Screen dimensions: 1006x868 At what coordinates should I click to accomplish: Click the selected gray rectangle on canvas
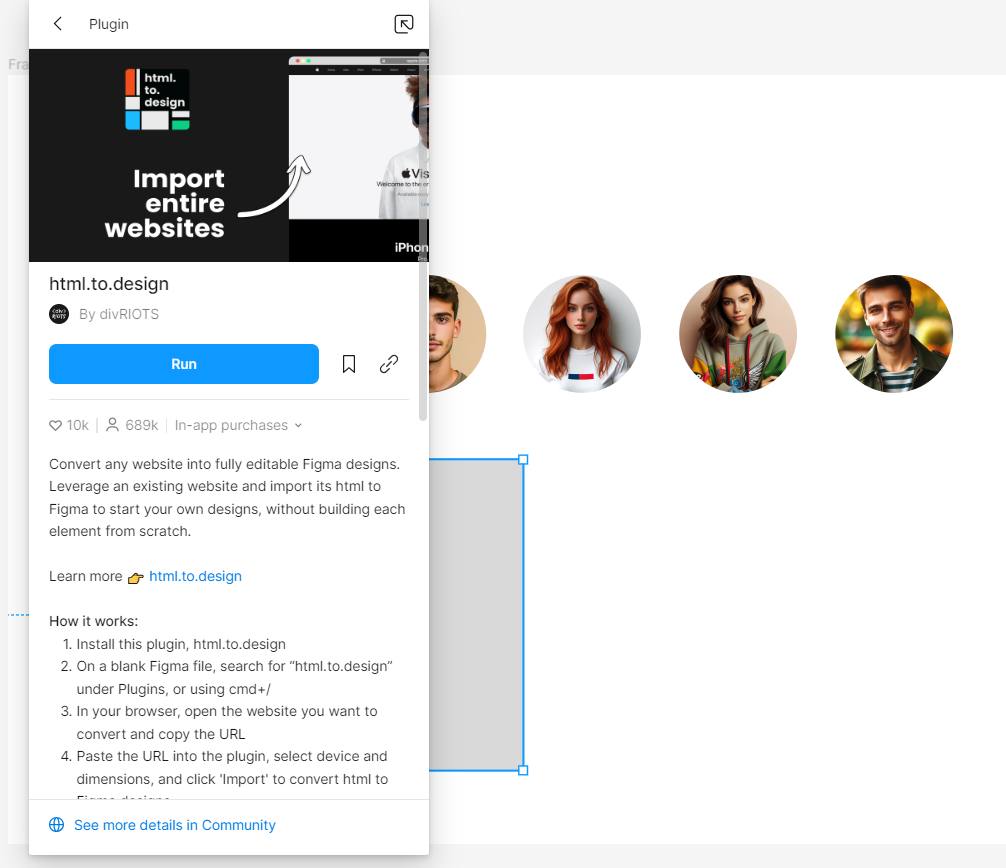coord(476,615)
